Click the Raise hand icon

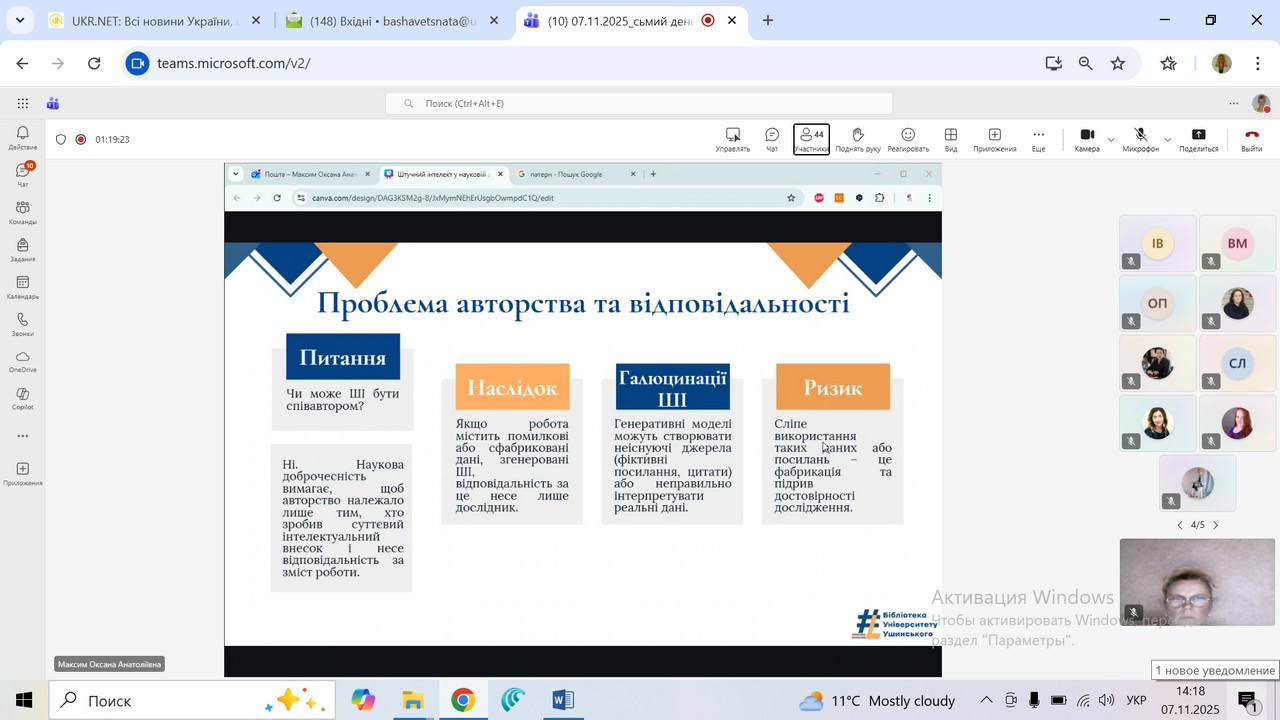(857, 139)
